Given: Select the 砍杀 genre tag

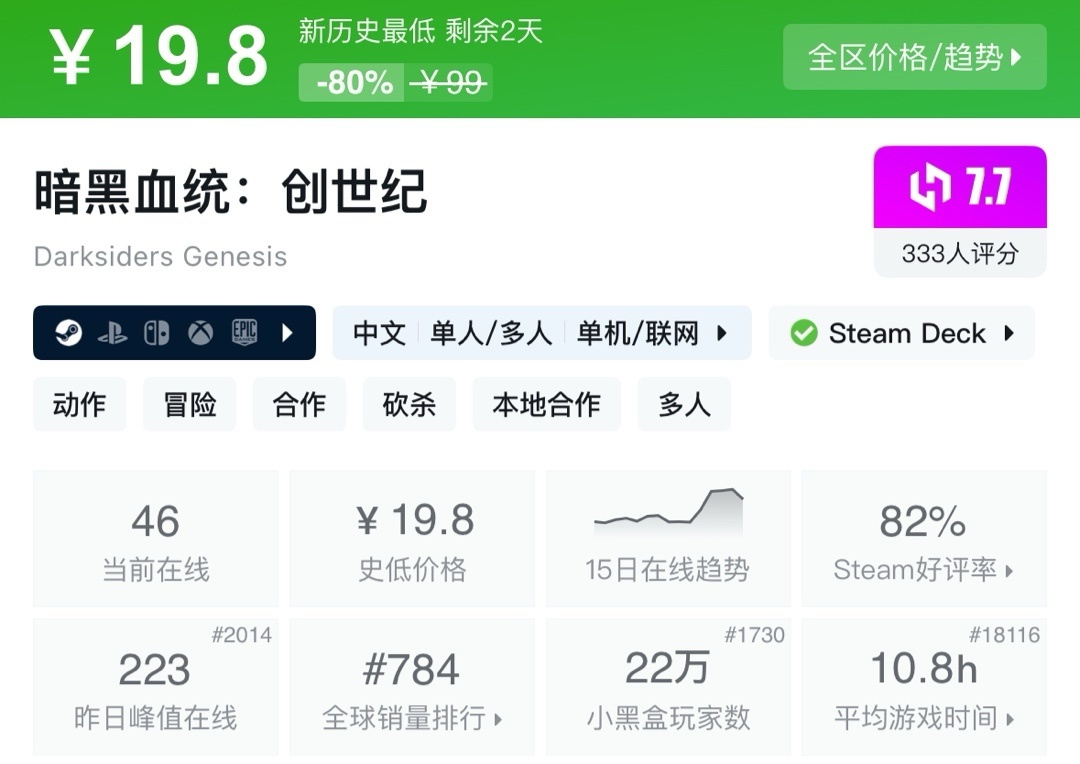Looking at the screenshot, I should pos(409,404).
